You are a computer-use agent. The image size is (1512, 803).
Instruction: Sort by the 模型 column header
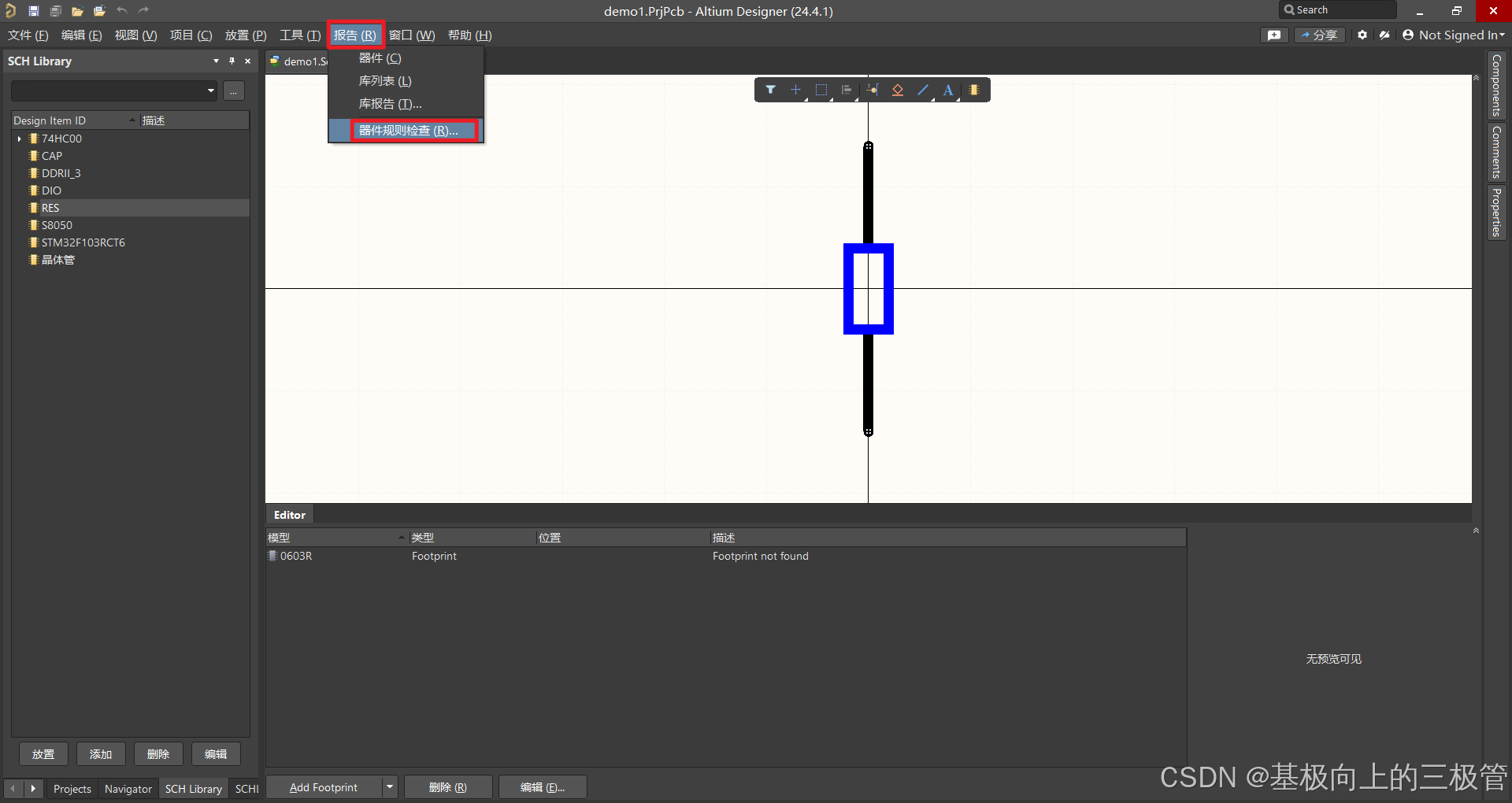point(336,538)
